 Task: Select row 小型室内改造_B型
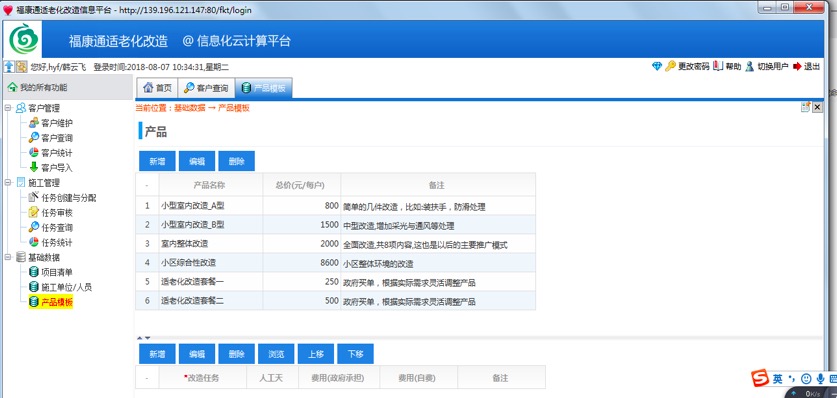[335, 225]
